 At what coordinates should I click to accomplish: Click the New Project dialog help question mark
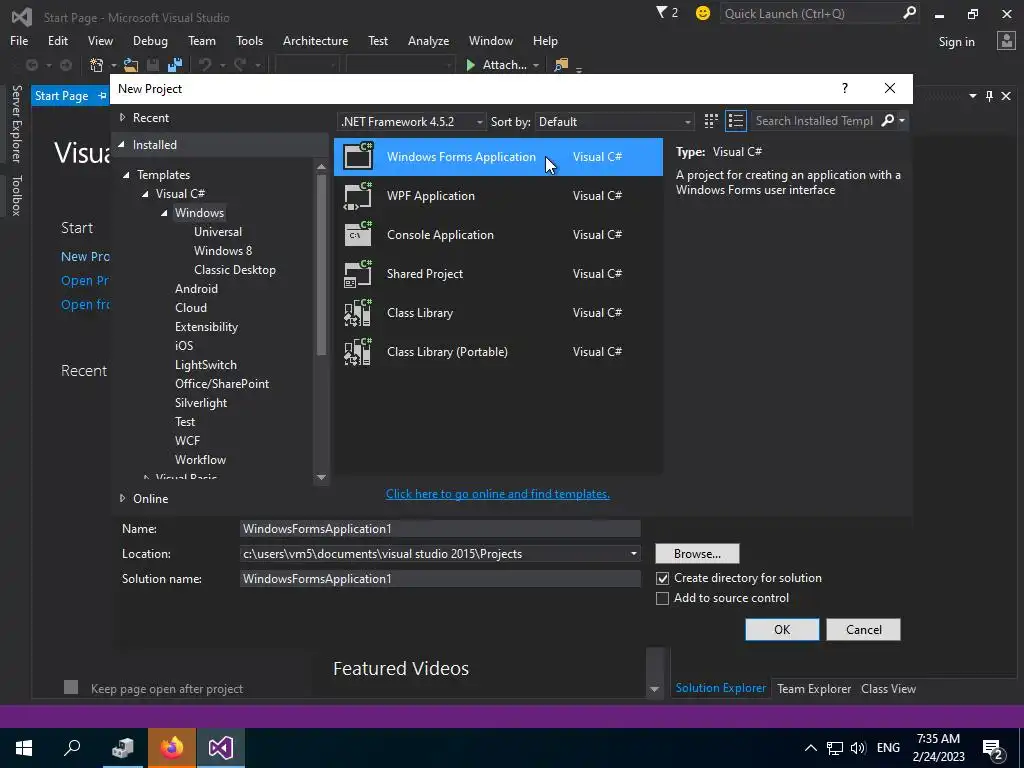(x=844, y=88)
